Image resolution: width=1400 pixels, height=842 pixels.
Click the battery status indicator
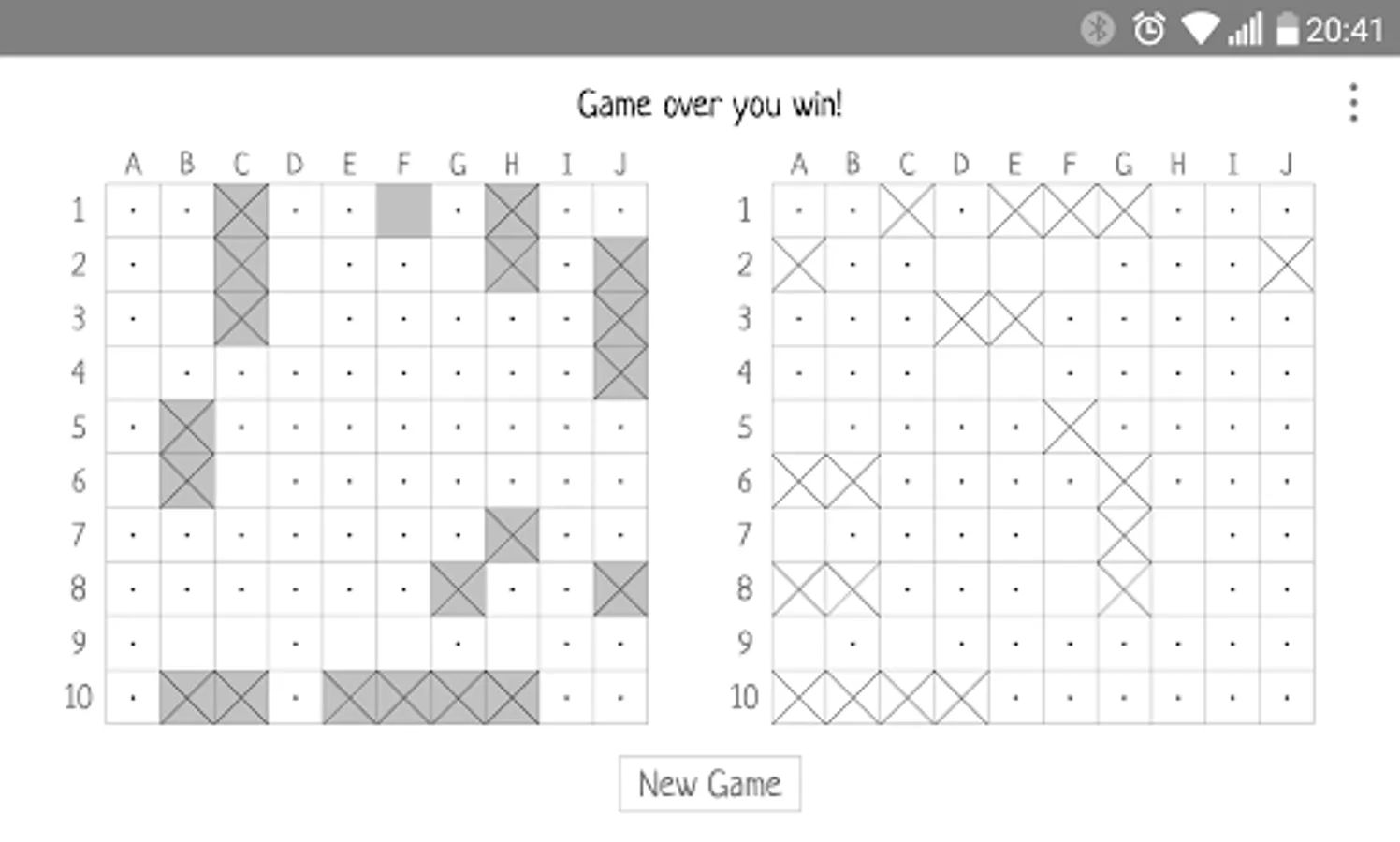click(x=1289, y=29)
